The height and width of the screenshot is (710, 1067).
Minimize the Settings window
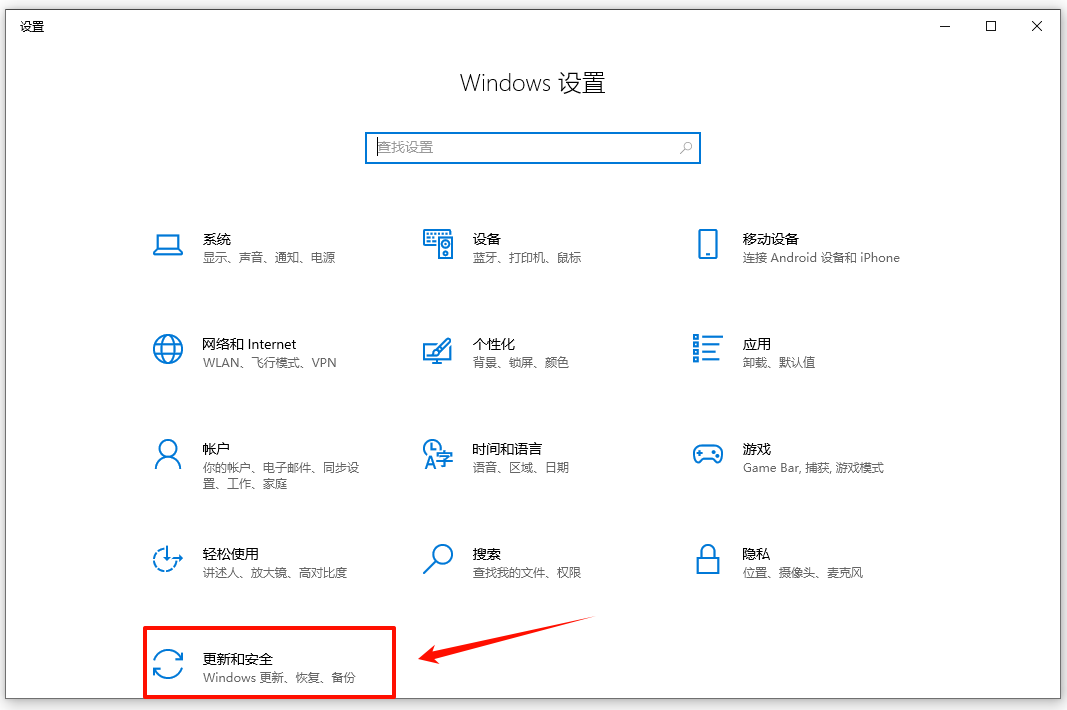tap(944, 26)
